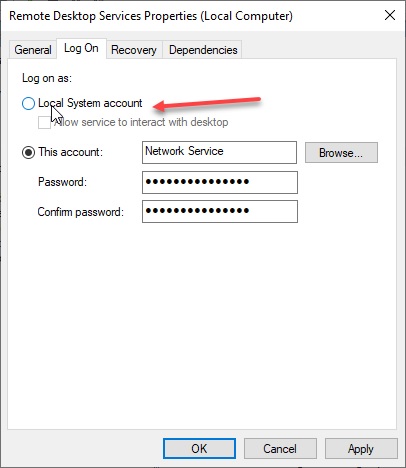Click into the Confirm password field
406x468 pixels.
[x=220, y=211]
